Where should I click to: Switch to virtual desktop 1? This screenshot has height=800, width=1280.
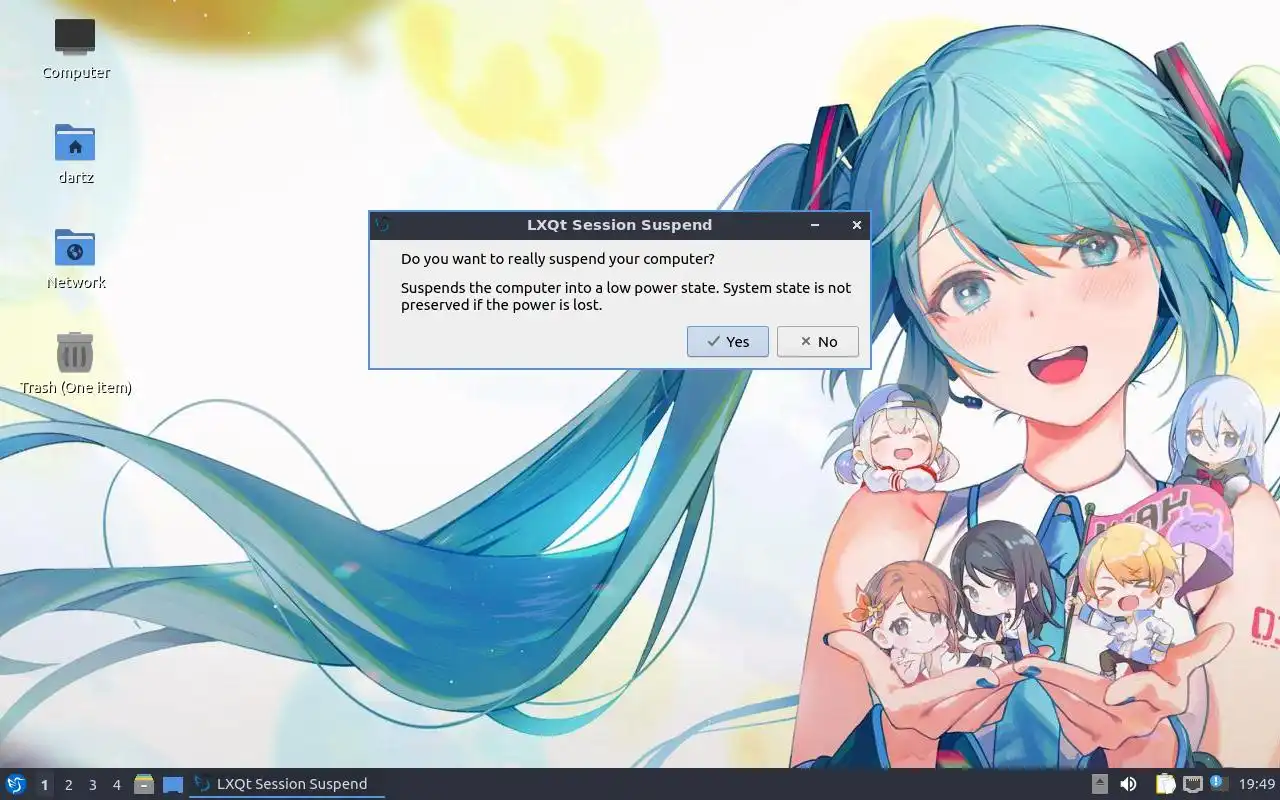(44, 785)
